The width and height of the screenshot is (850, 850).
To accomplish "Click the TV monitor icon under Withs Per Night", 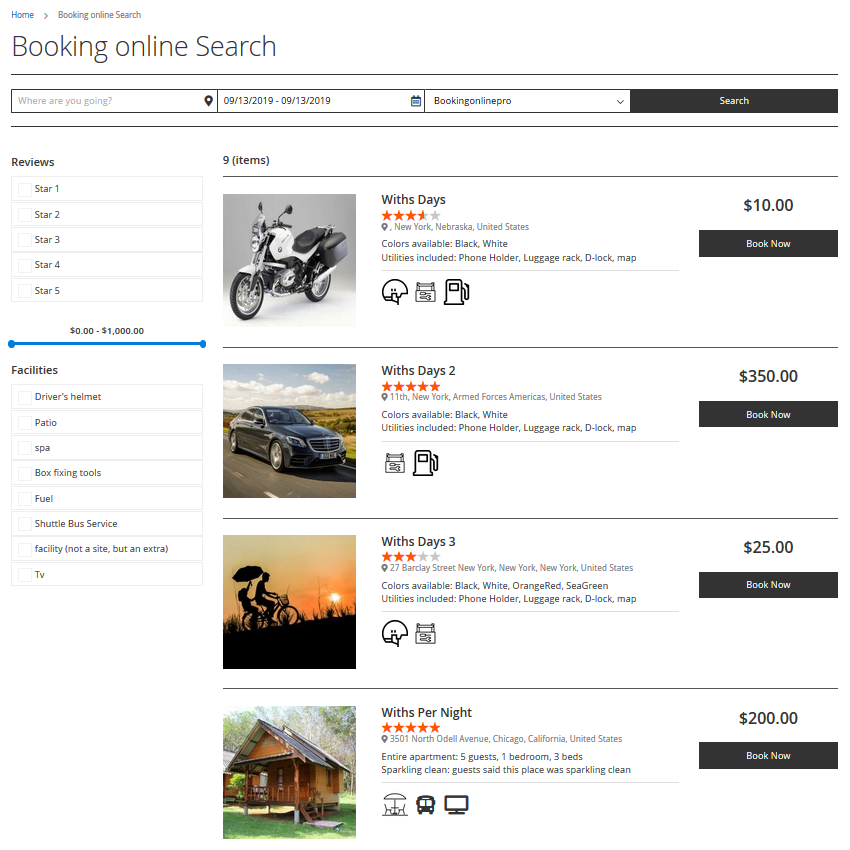I will click(457, 804).
